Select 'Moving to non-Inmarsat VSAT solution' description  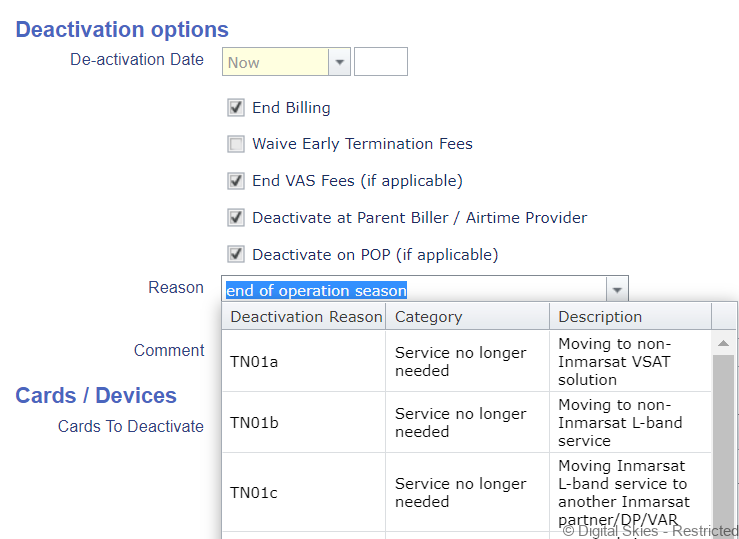pos(629,361)
